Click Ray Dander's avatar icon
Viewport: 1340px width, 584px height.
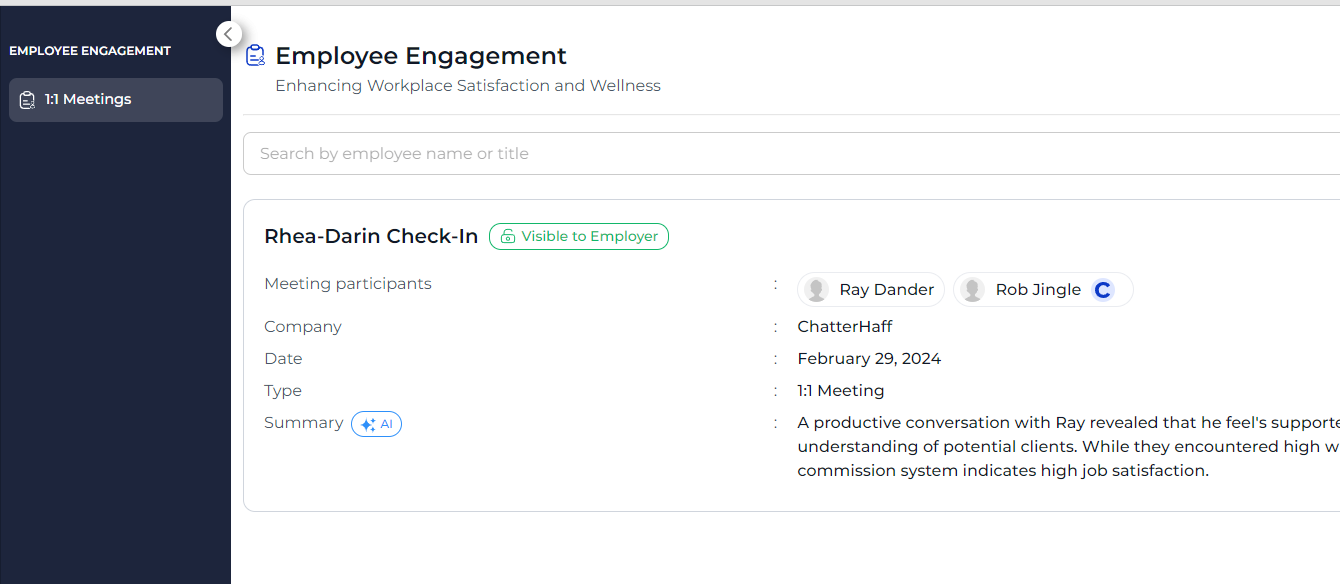pos(817,290)
